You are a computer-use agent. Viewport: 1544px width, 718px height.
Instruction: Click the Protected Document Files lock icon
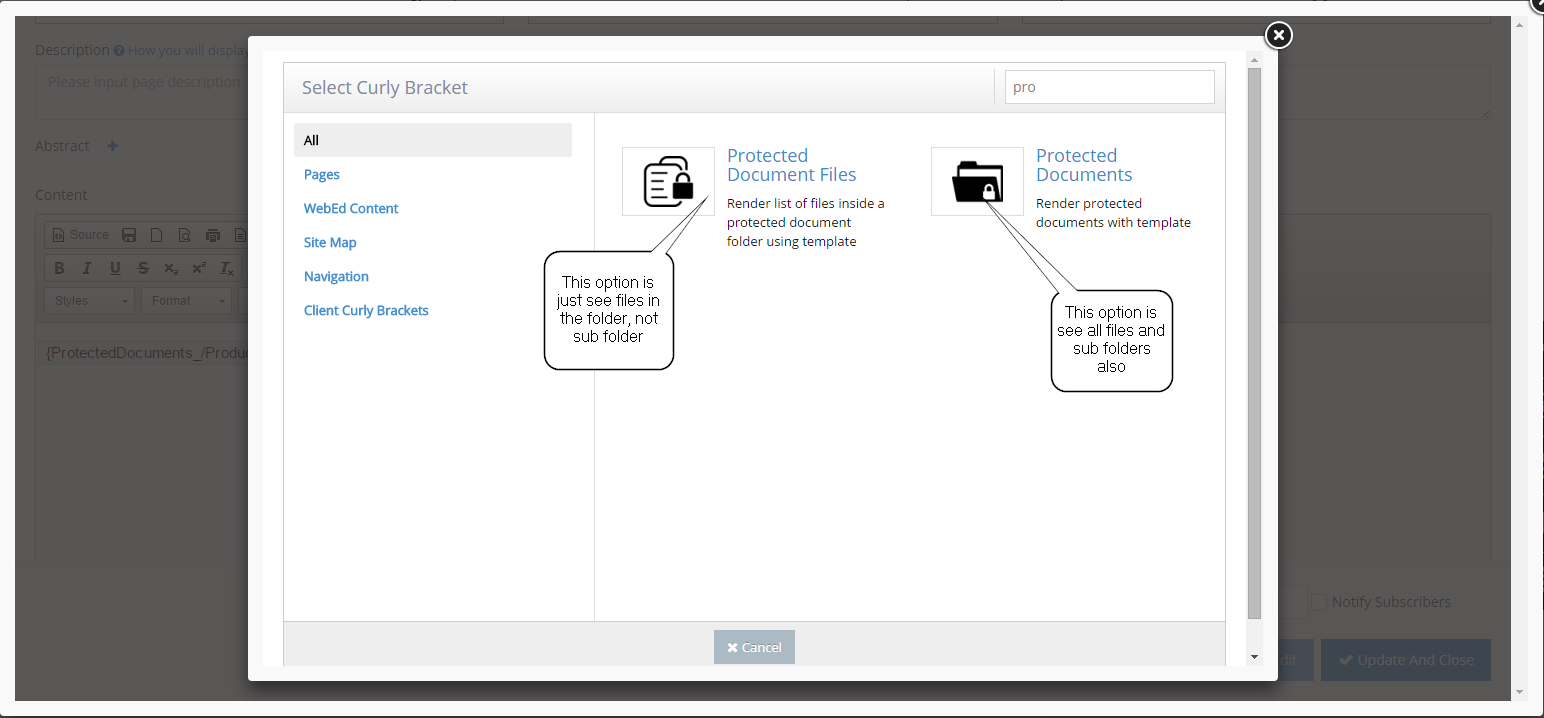[x=668, y=181]
